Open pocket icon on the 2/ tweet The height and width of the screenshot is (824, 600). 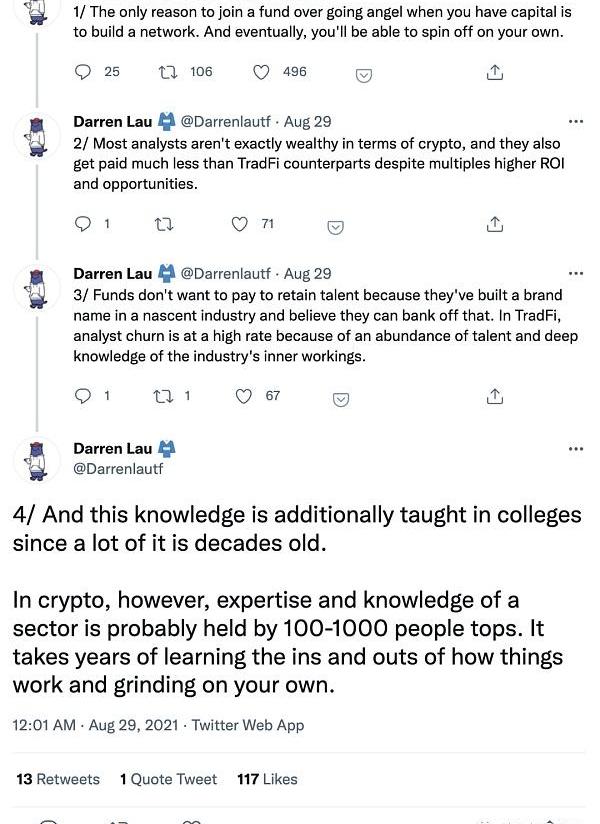tap(337, 227)
